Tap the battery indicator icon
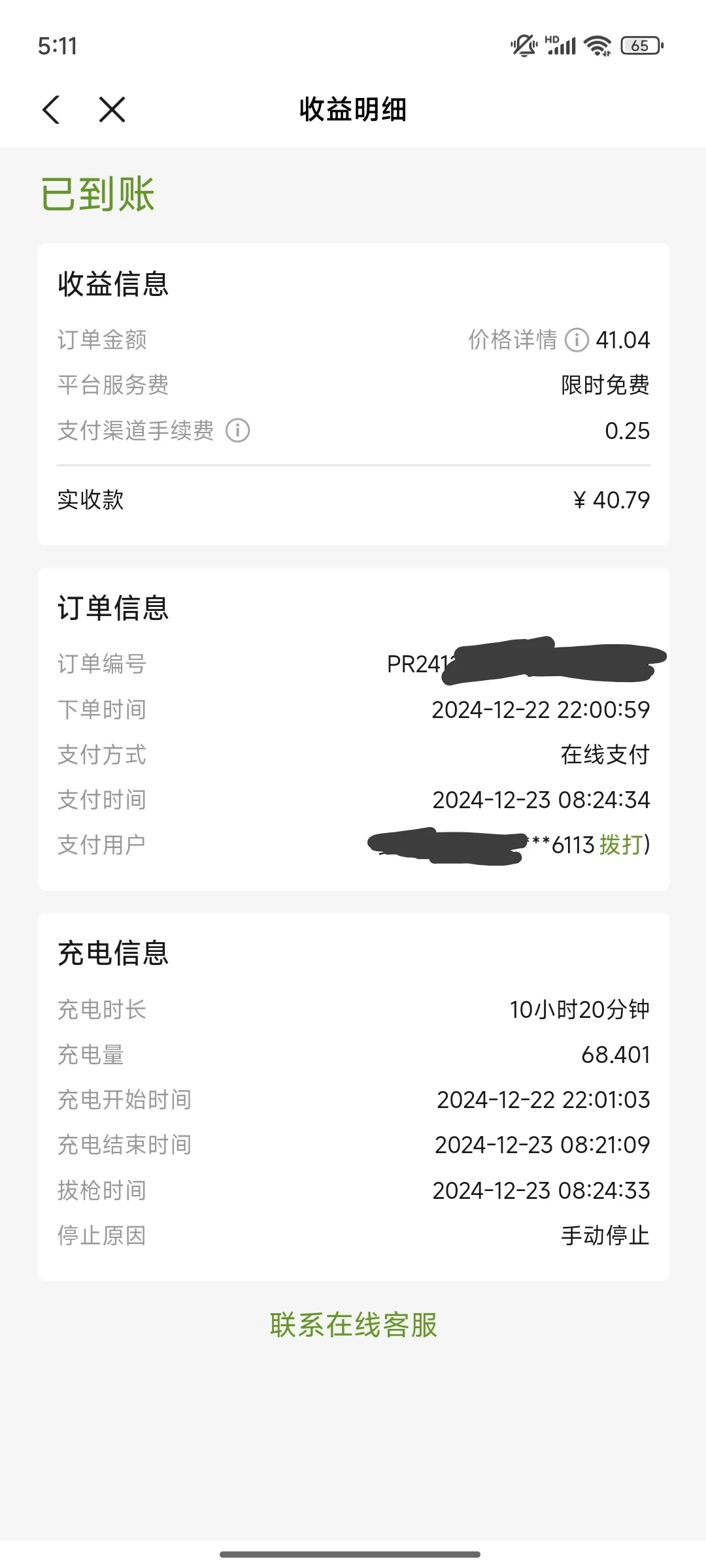 [642, 46]
